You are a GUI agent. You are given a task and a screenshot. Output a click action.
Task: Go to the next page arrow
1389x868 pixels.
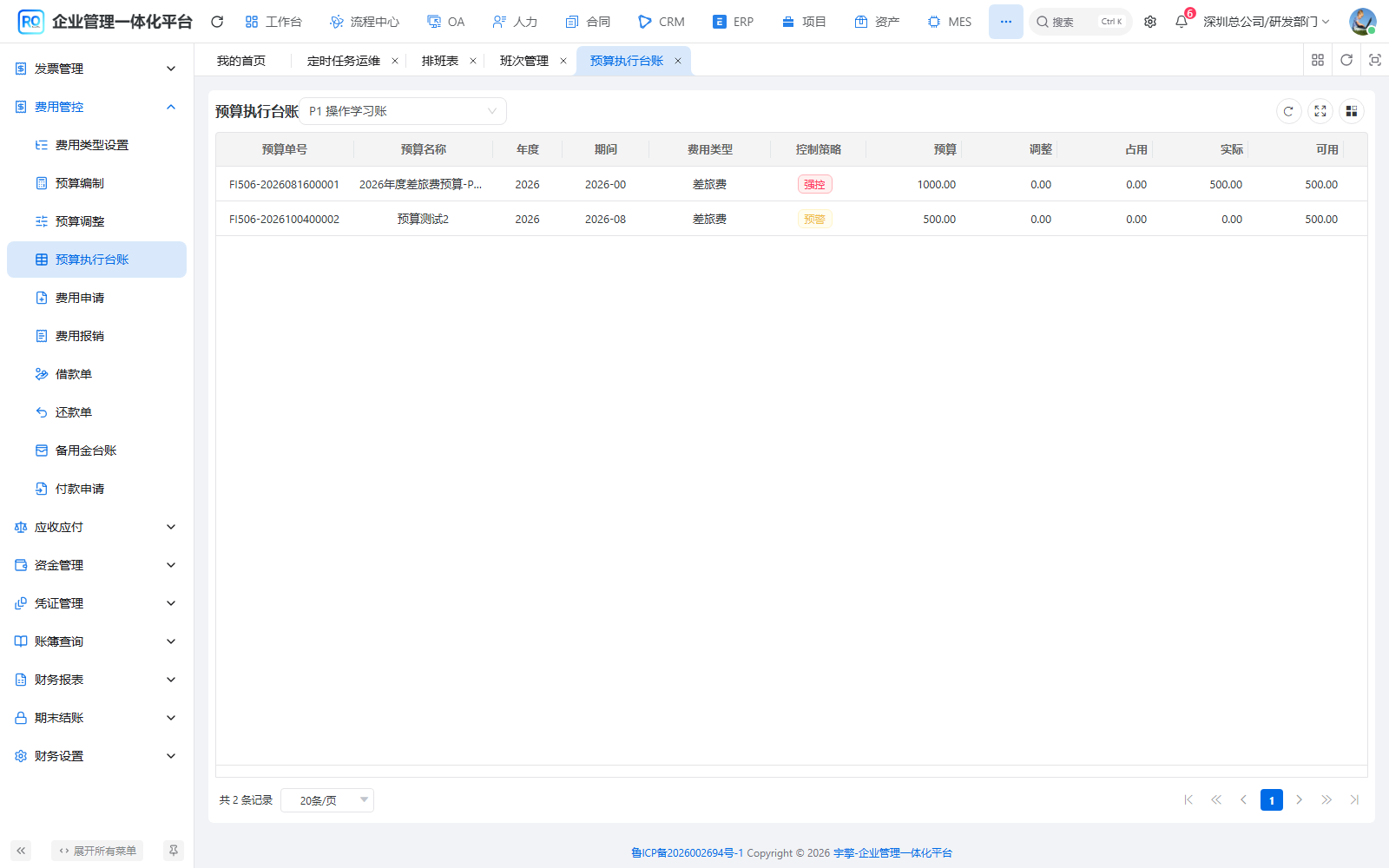[x=1299, y=800]
